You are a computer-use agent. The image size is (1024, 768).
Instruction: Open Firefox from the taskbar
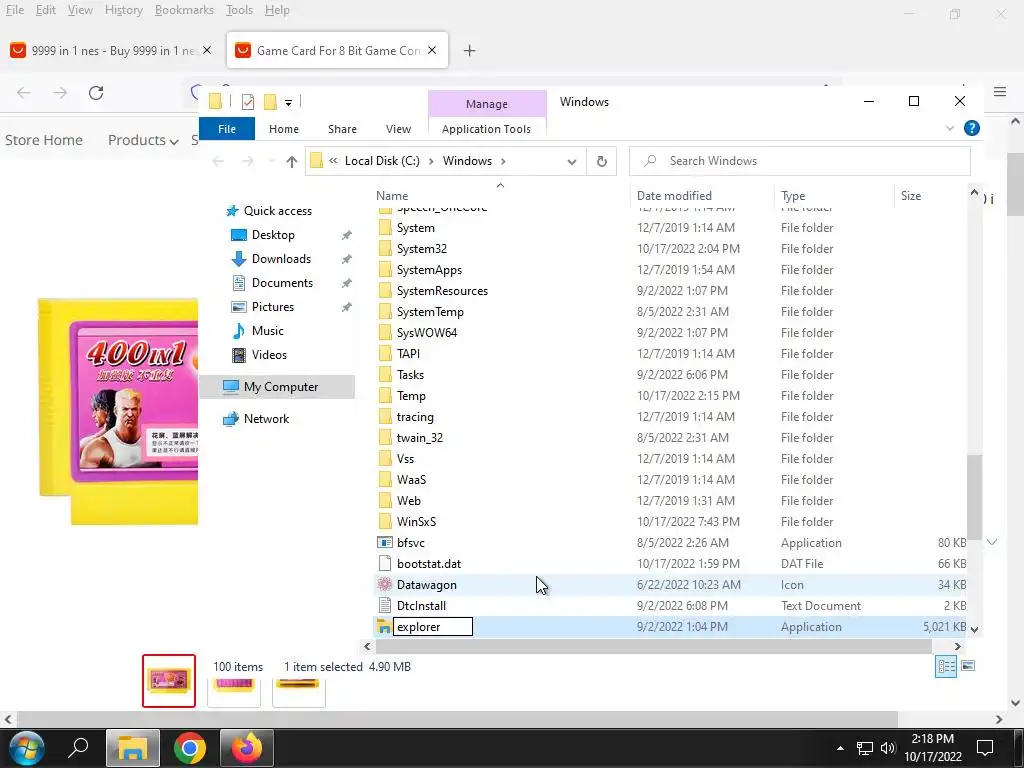[x=247, y=748]
